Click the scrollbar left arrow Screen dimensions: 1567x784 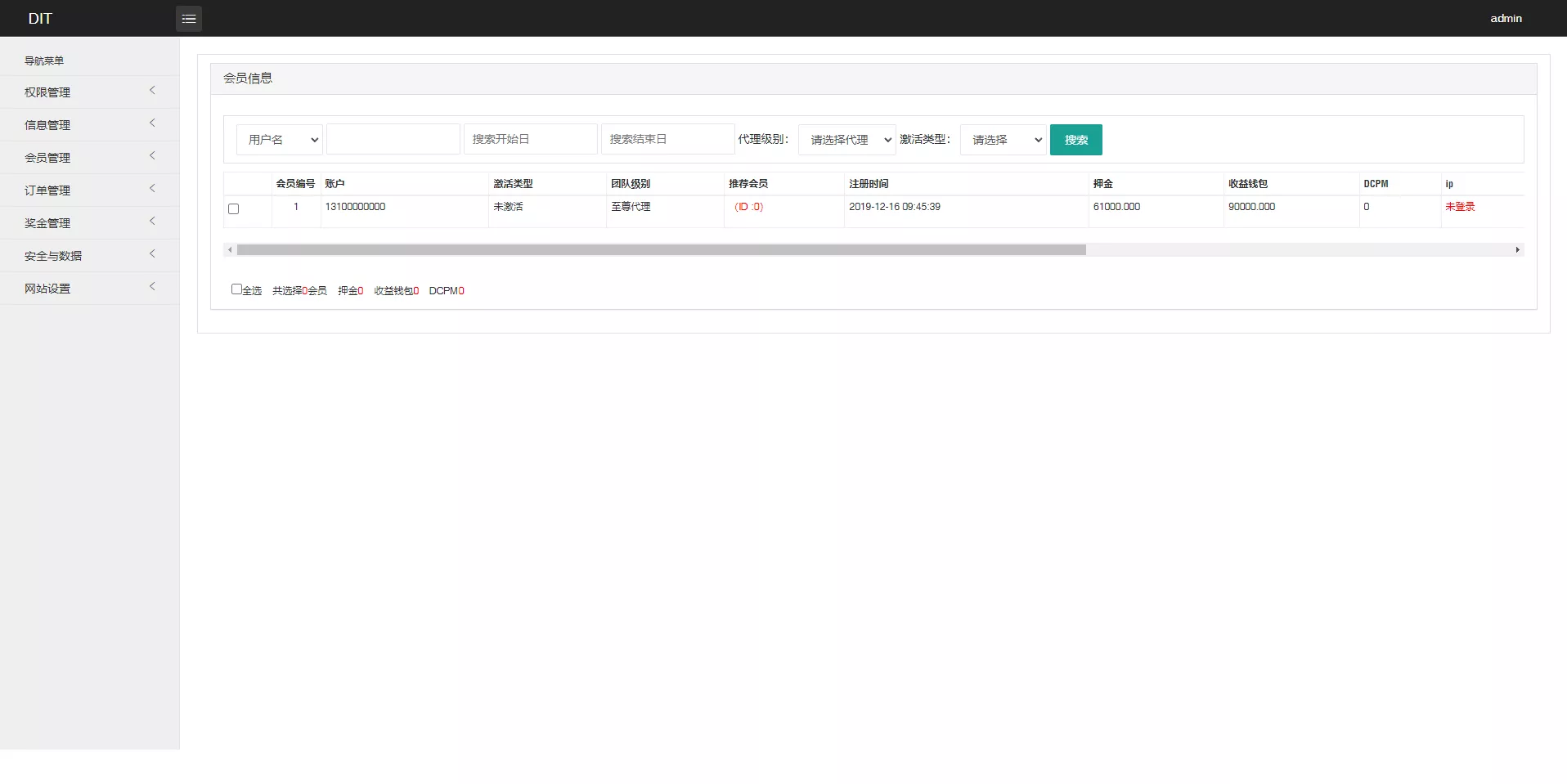click(230, 250)
